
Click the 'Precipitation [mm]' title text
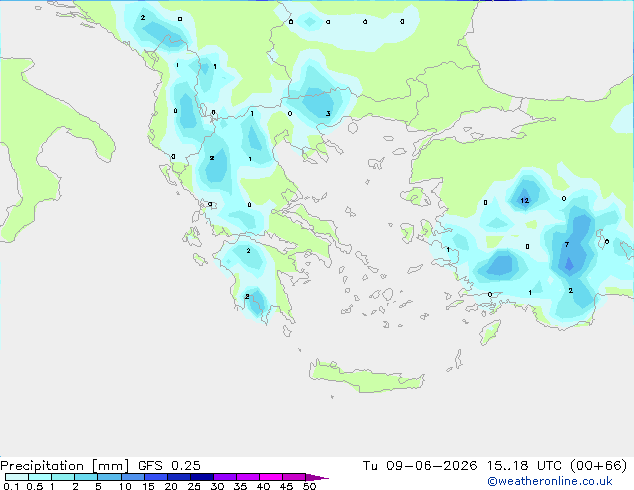pyautogui.click(x=64, y=466)
